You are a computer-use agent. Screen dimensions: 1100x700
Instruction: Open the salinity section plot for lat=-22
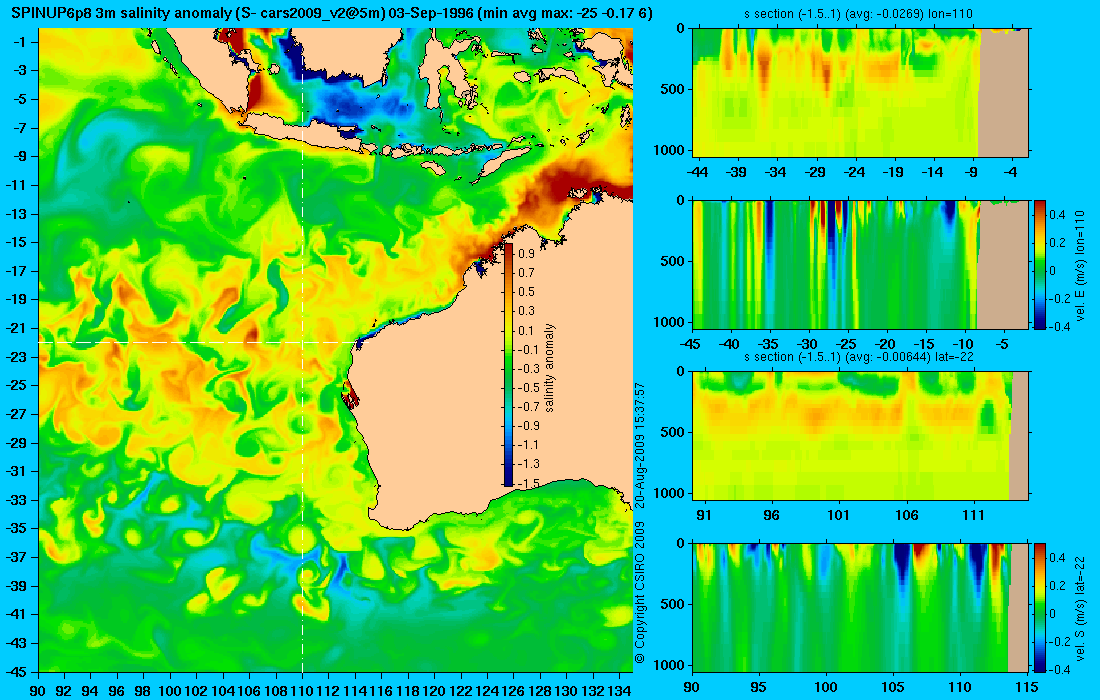tap(860, 436)
